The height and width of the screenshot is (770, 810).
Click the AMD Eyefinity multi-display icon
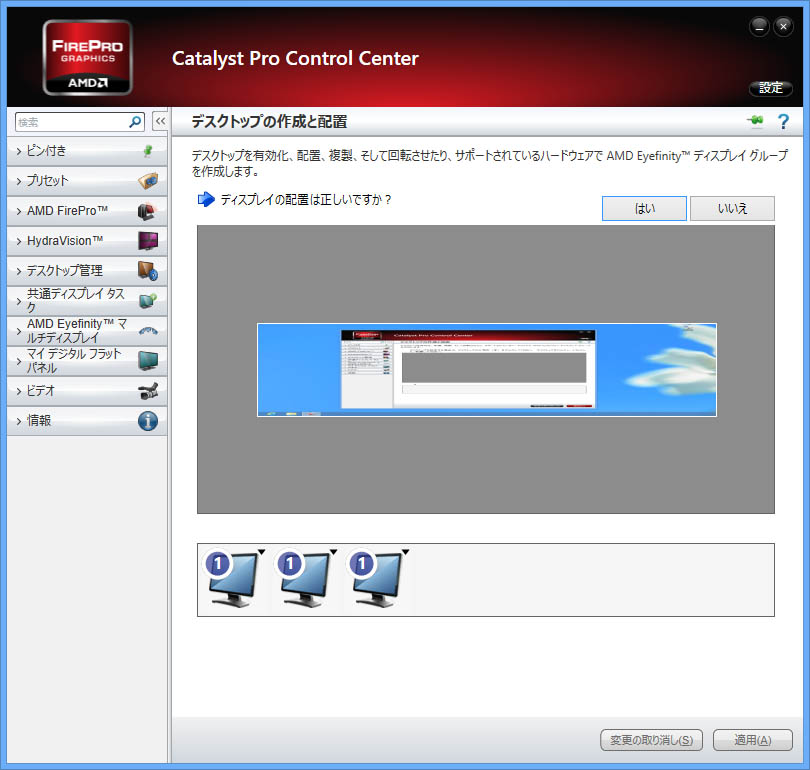[x=148, y=331]
